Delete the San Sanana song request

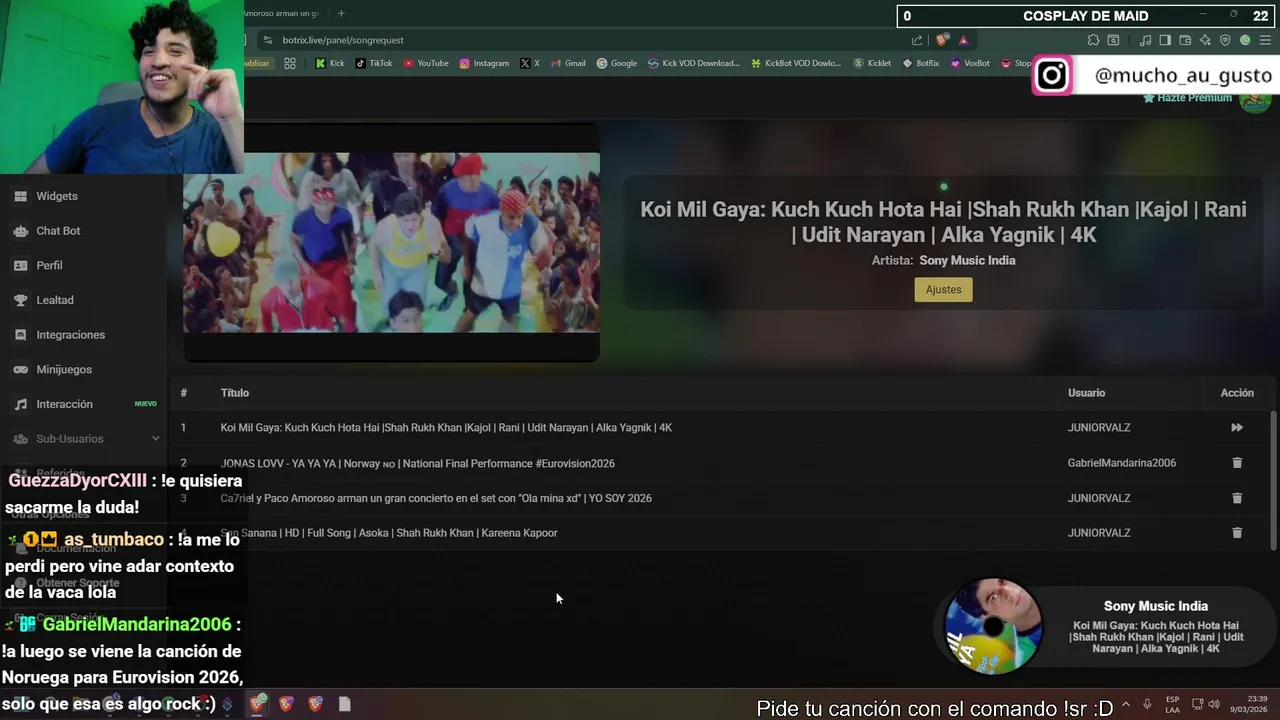(x=1237, y=533)
